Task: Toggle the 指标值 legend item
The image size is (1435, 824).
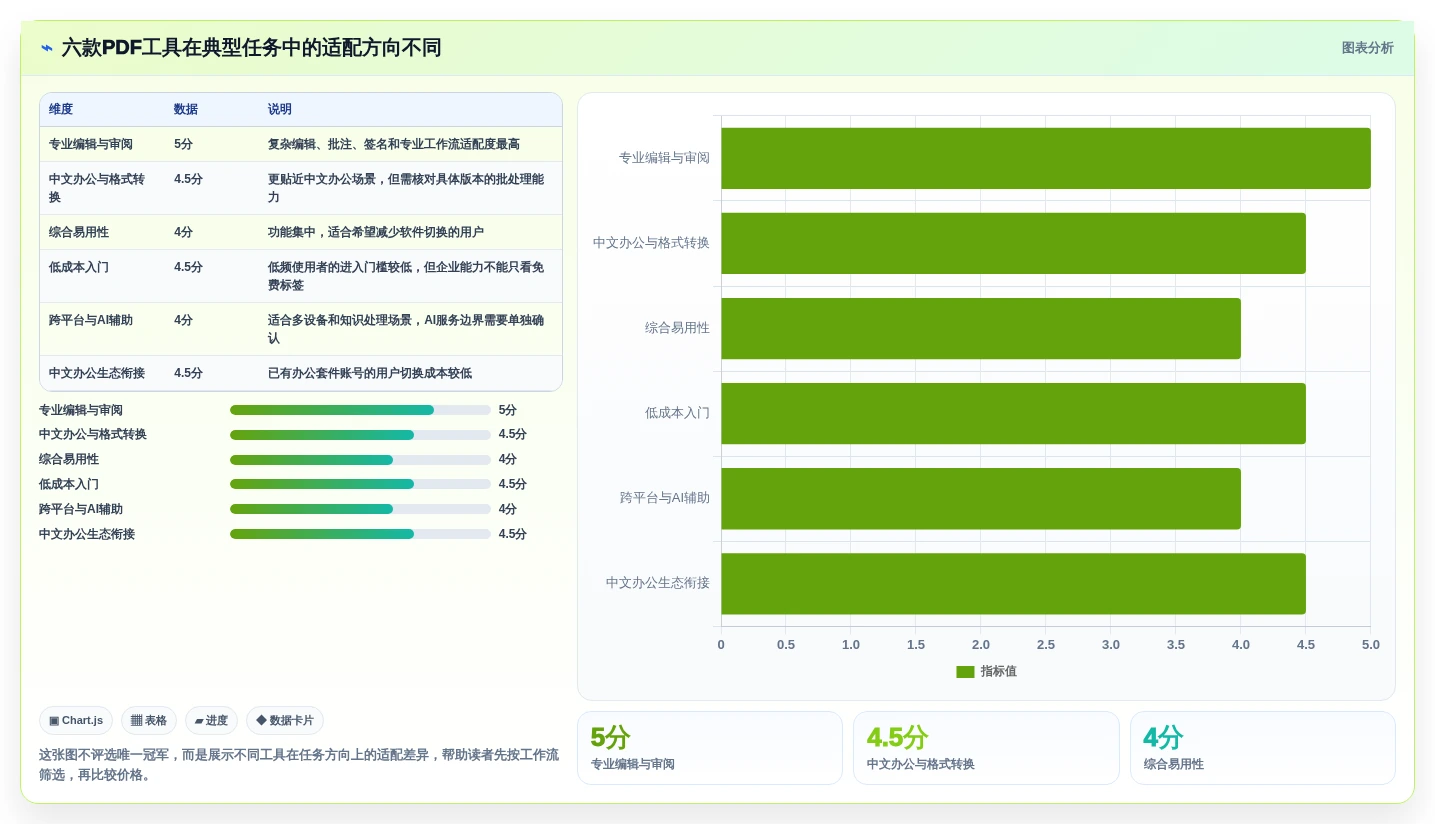Action: coord(986,672)
